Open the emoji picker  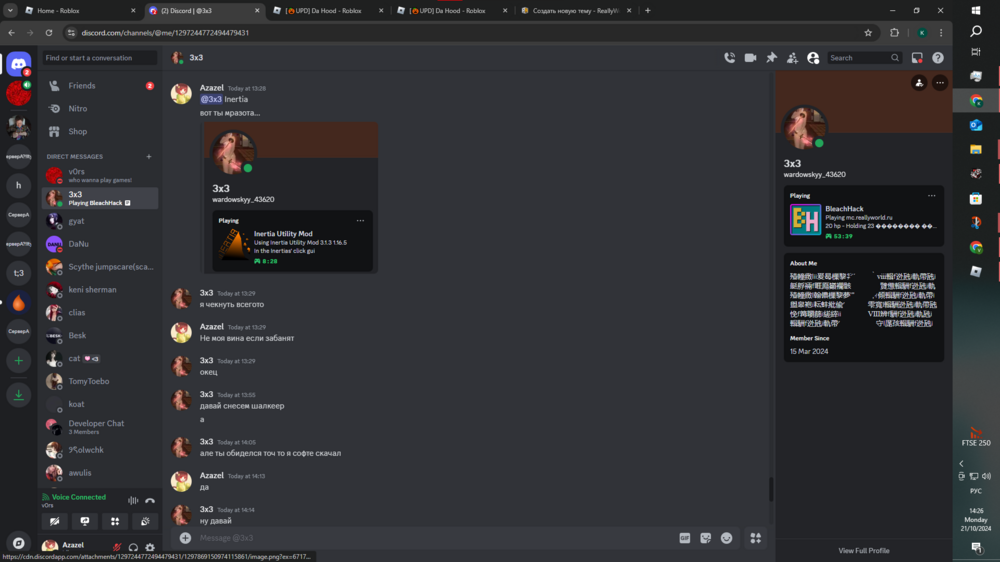coord(726,538)
